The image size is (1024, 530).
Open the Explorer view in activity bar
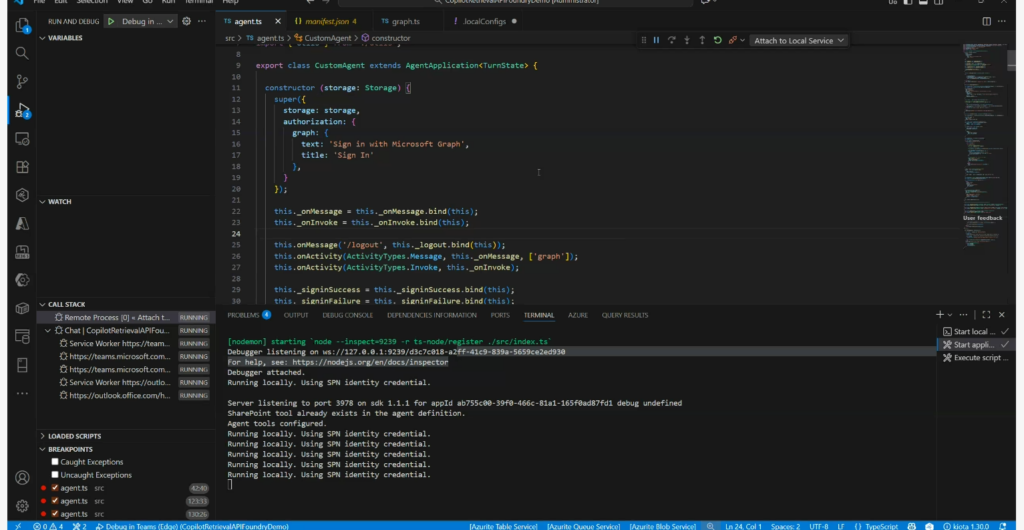(22, 26)
